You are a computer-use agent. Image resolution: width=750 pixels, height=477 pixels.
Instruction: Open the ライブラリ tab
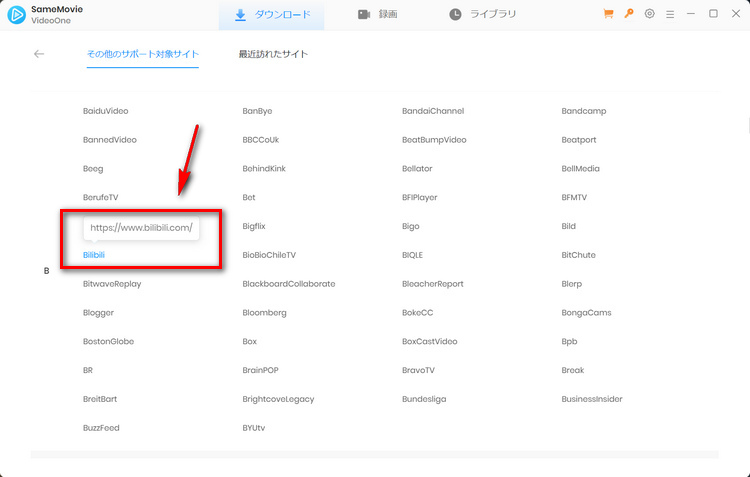coord(482,15)
